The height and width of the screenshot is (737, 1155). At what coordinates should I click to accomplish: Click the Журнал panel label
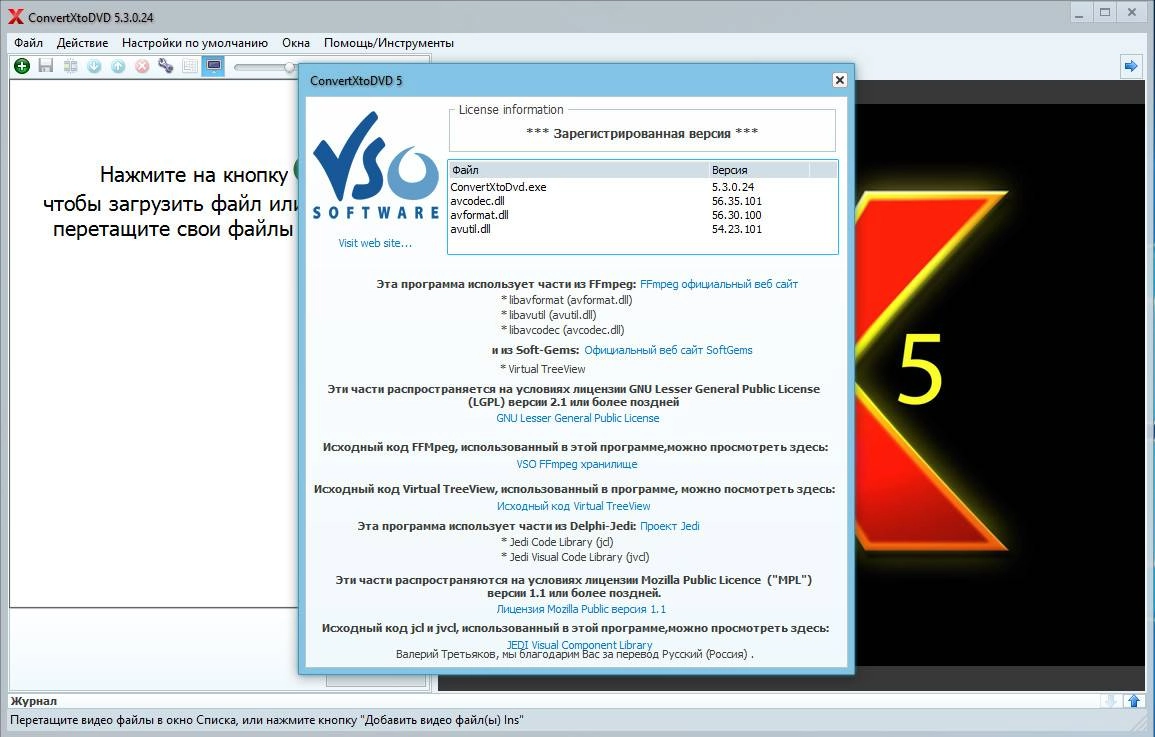[33, 702]
